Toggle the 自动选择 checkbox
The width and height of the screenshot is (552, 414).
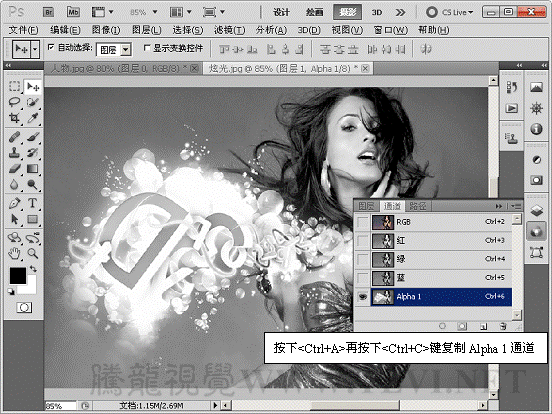tap(51, 47)
